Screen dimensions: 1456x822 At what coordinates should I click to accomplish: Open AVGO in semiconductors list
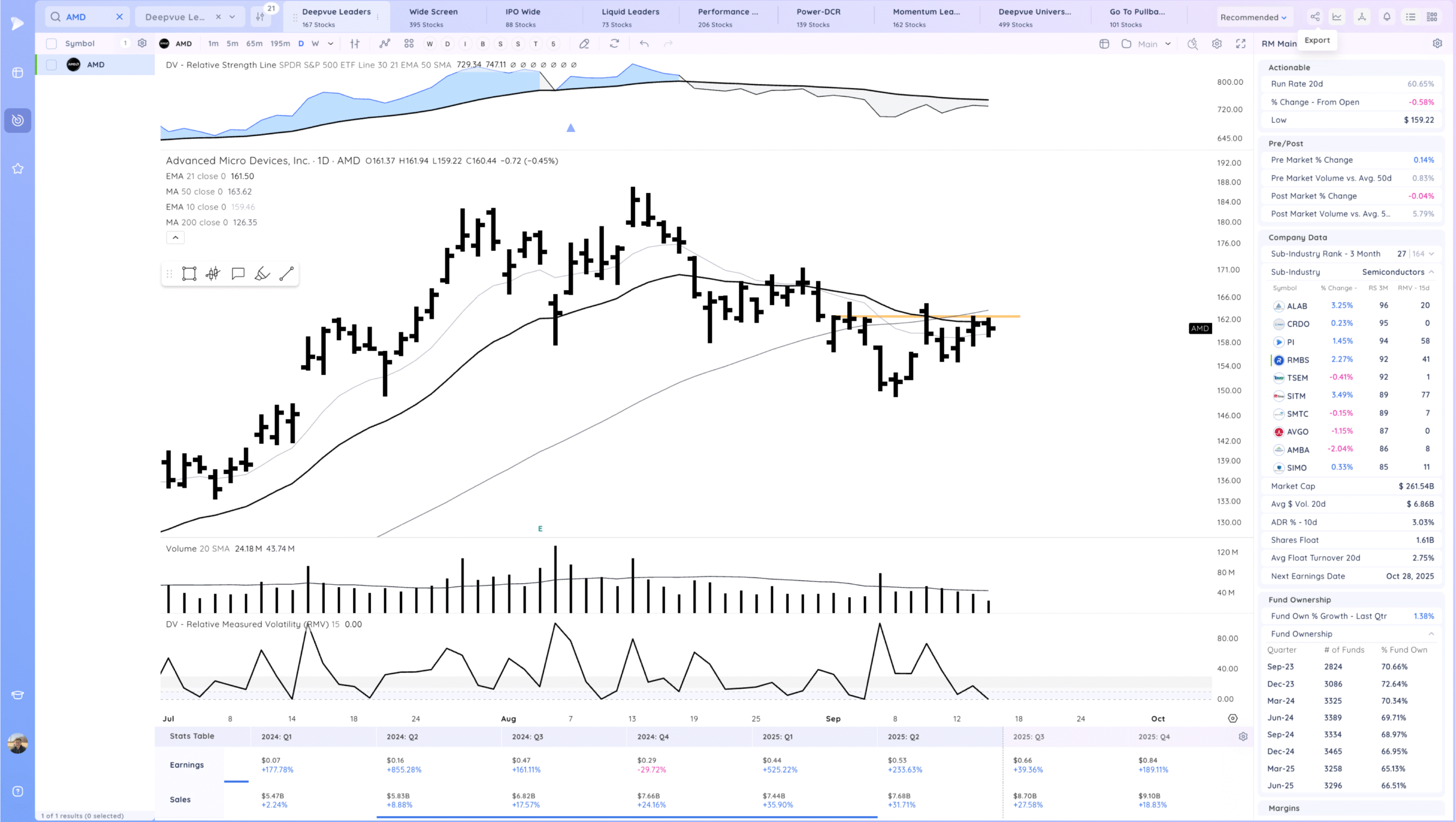1297,432
